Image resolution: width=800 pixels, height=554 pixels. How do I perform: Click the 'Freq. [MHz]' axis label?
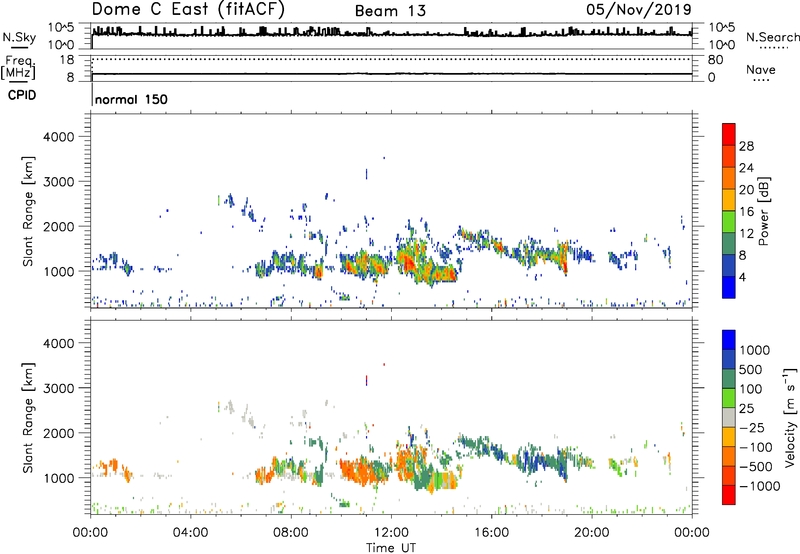(18, 67)
